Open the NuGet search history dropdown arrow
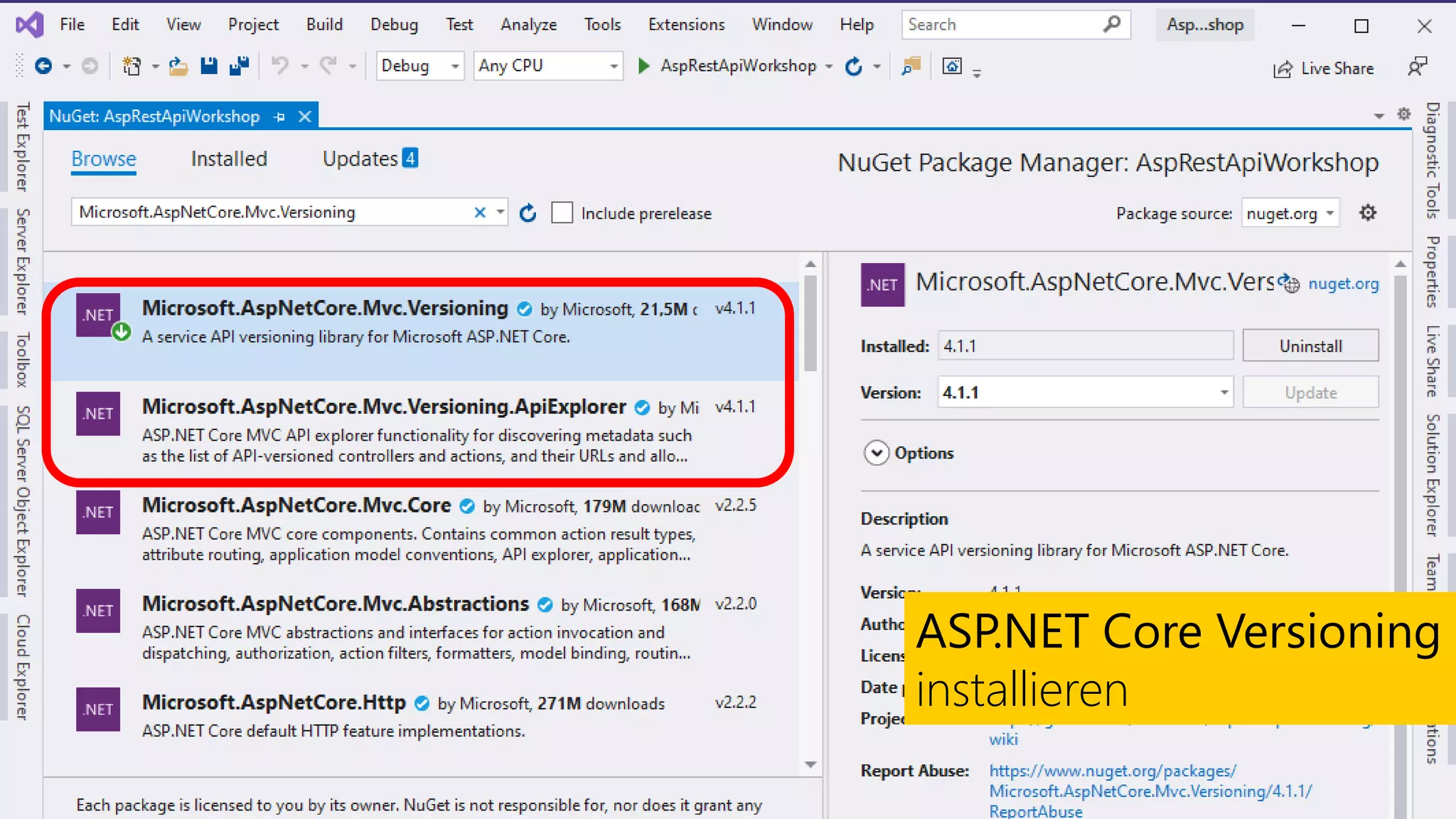Viewport: 1456px width, 819px height. tap(500, 212)
